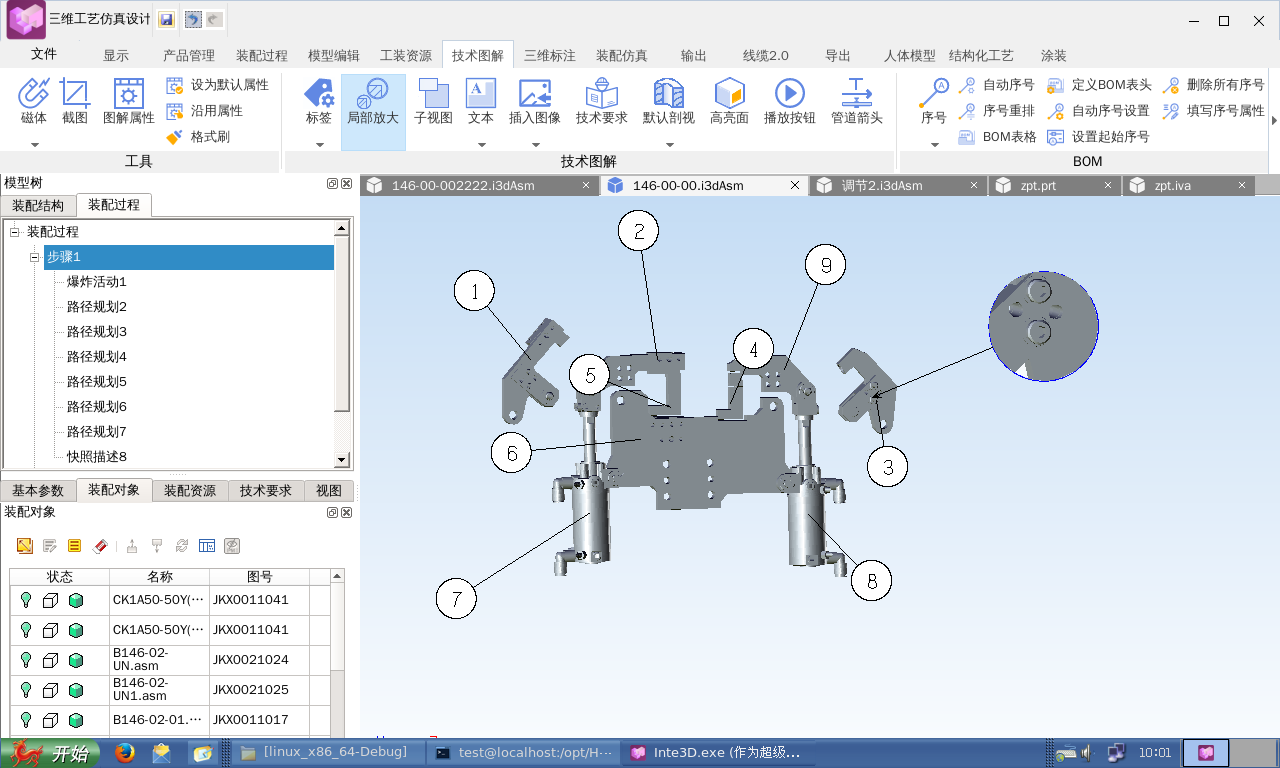
Task: Click the 默认剖视 section view icon
Action: coord(668,103)
